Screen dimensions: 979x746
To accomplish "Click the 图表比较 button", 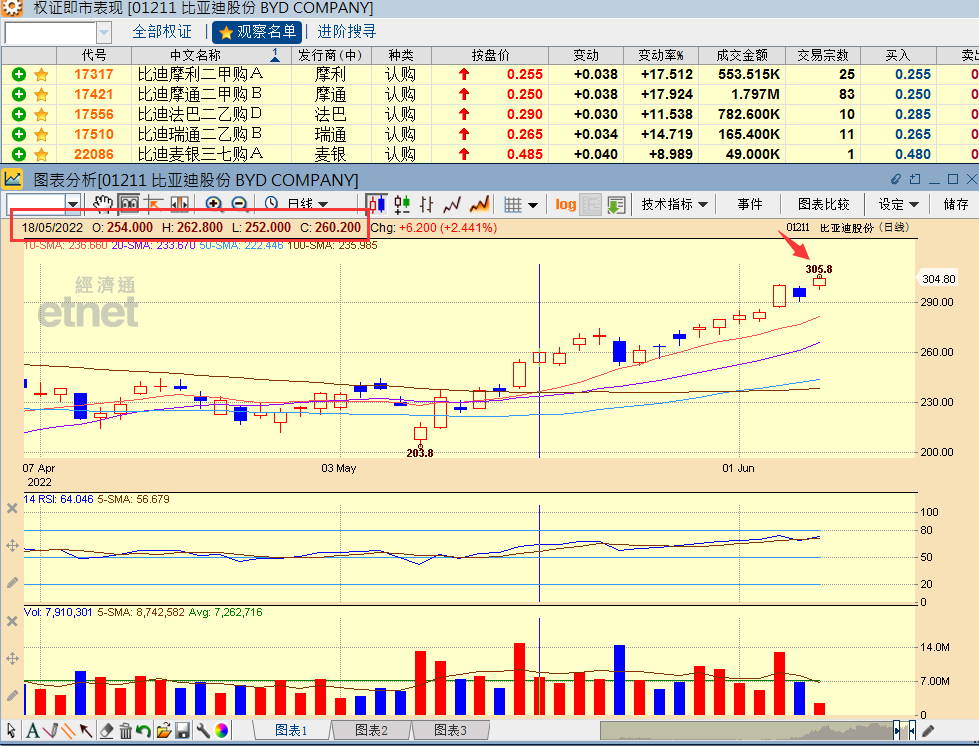I will (824, 204).
